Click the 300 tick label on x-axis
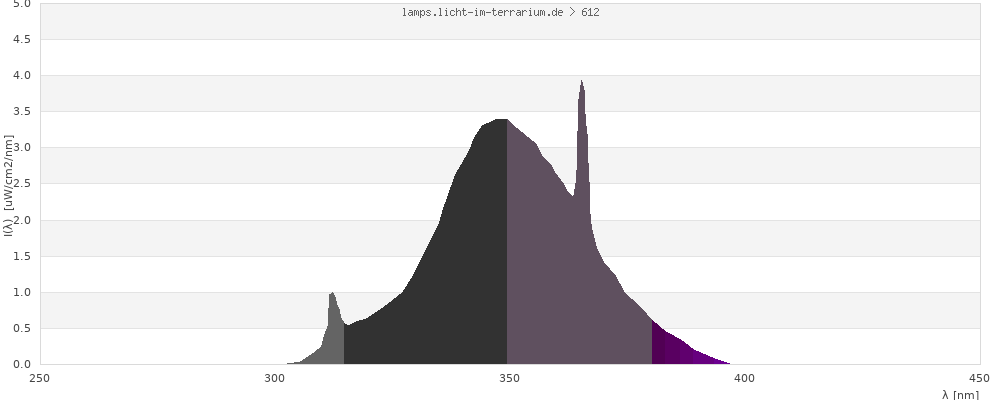The image size is (1000, 400). 274,378
